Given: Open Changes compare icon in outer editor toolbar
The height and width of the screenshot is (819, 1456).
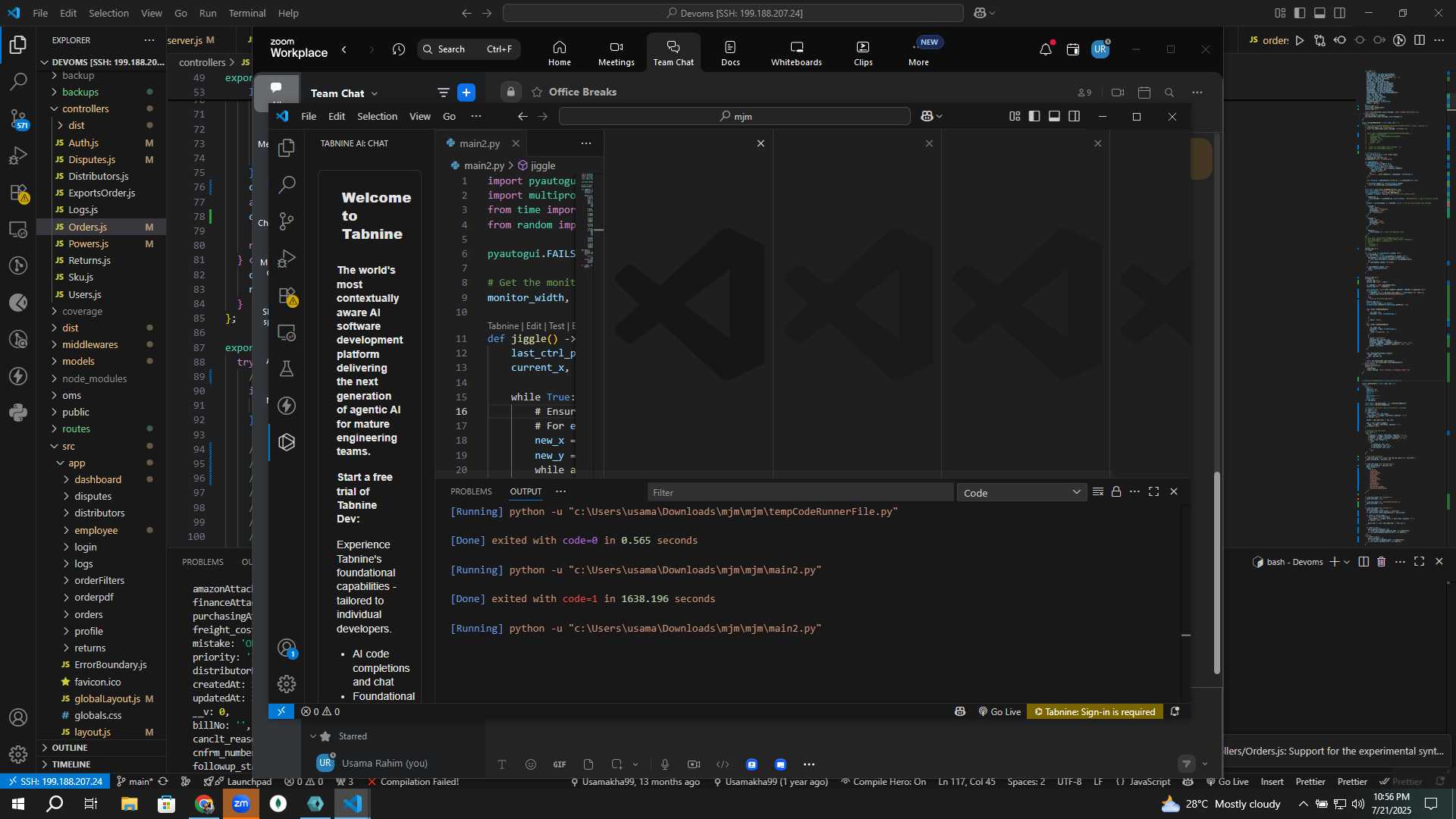Looking at the screenshot, I should click(x=1320, y=40).
